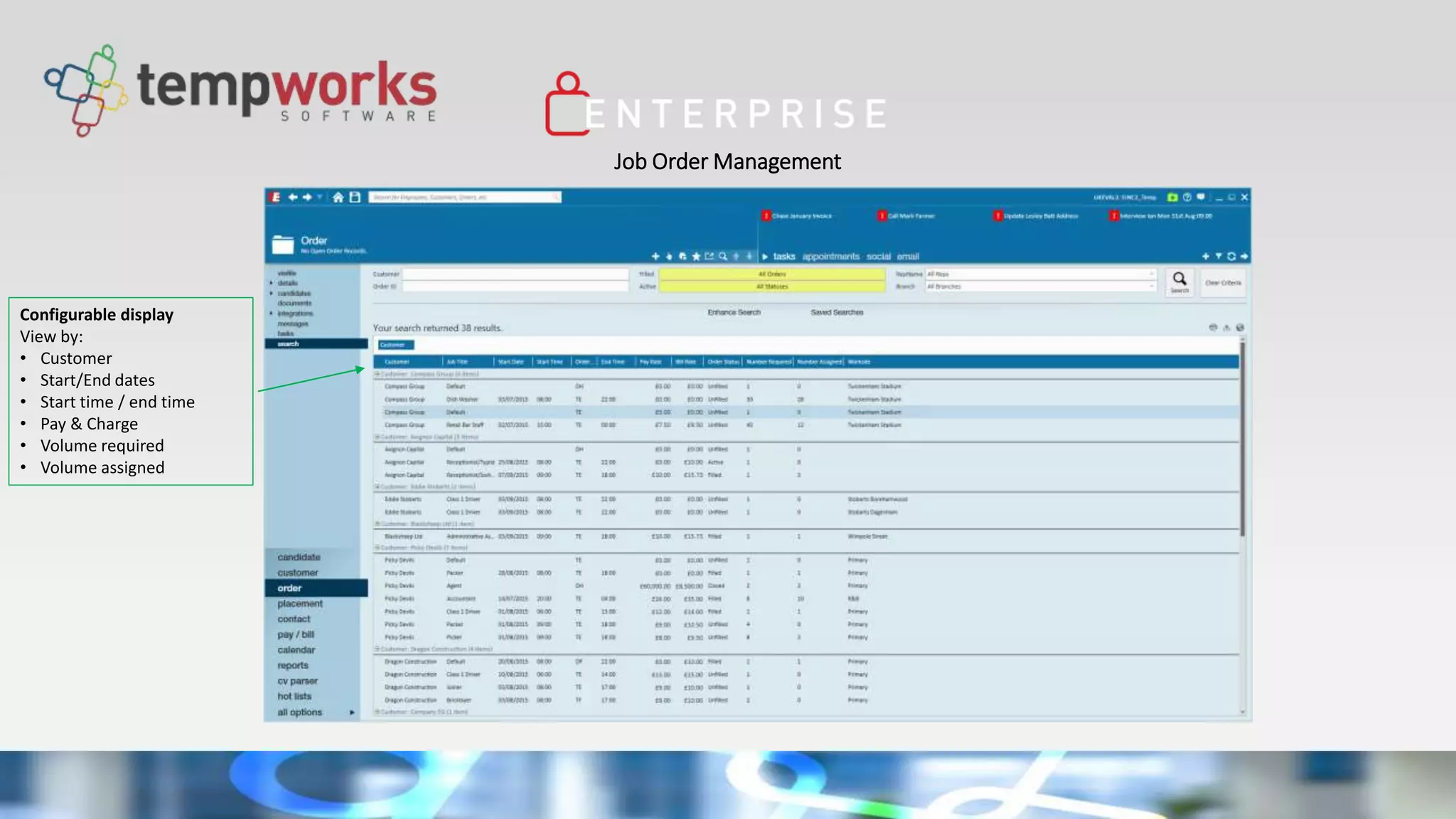Open the Chase January Invoice reminder
Screen dimensions: 1456x819
[797, 215]
